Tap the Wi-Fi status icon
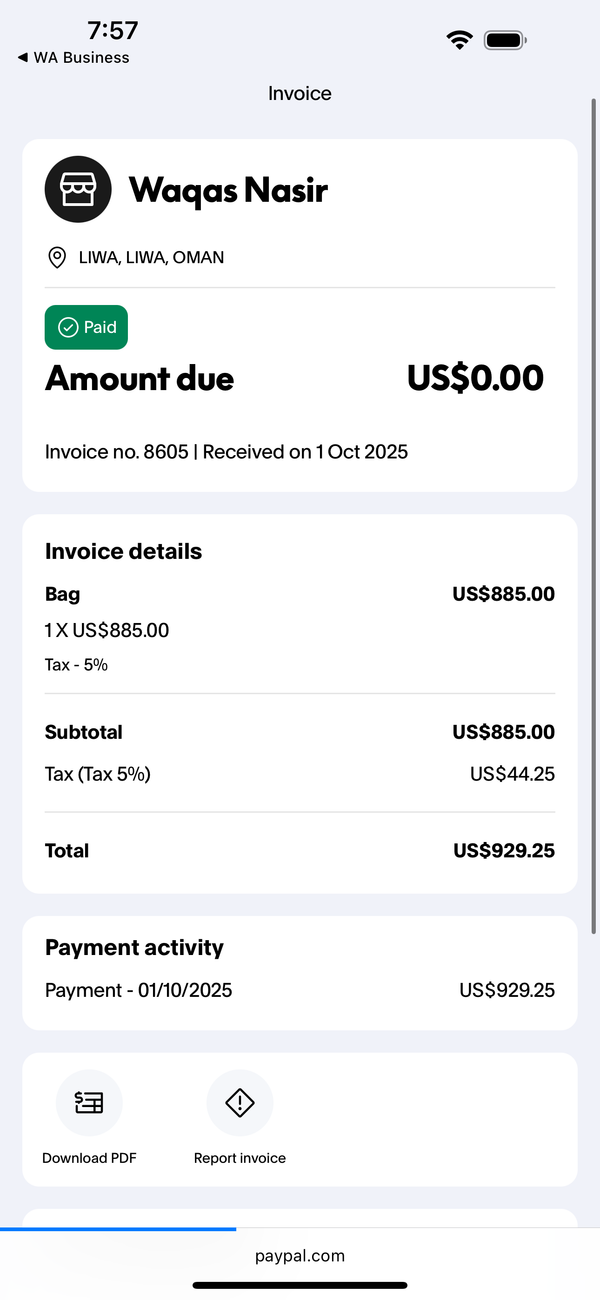The image size is (600, 1300). click(460, 40)
